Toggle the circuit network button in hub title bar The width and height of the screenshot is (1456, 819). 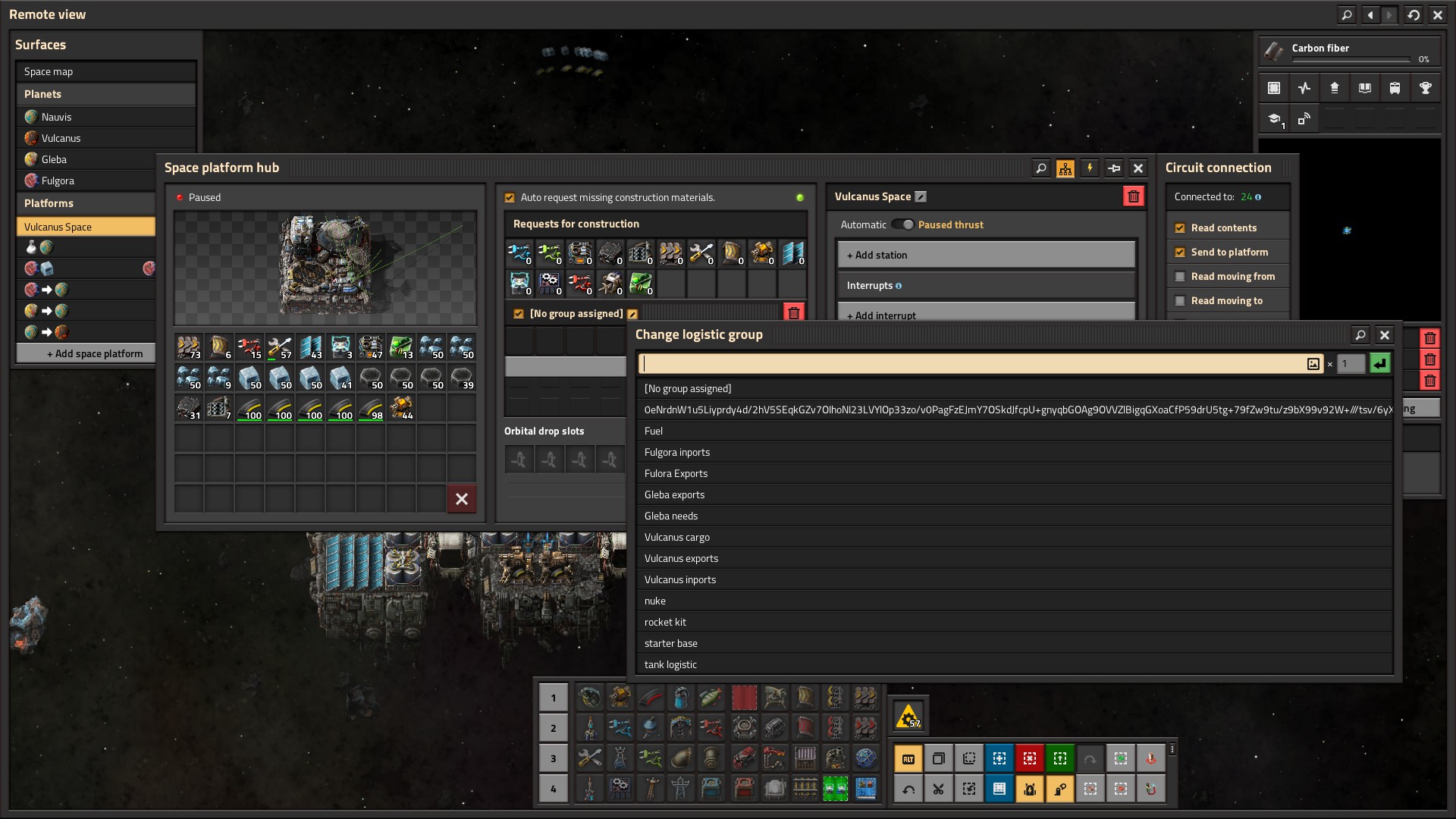[1065, 168]
